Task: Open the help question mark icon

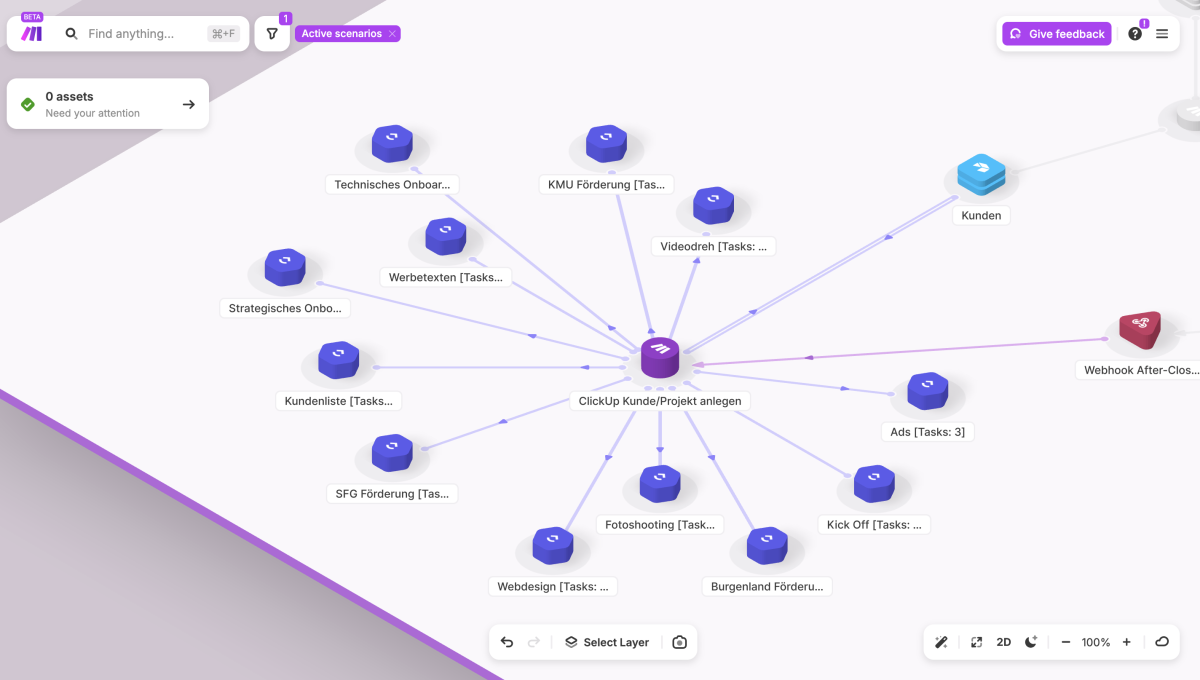Action: (x=1135, y=34)
